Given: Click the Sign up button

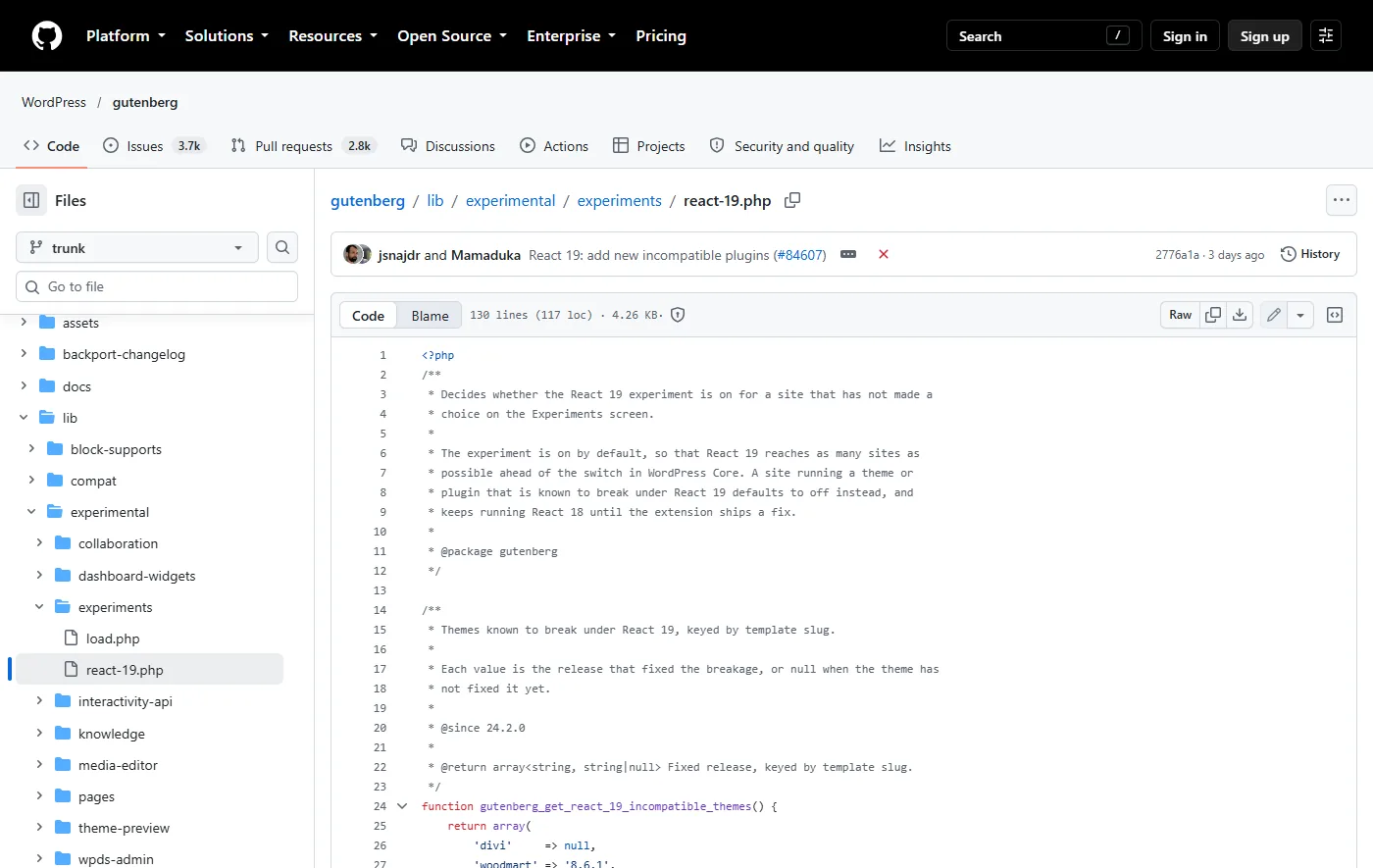Looking at the screenshot, I should click(x=1265, y=36).
